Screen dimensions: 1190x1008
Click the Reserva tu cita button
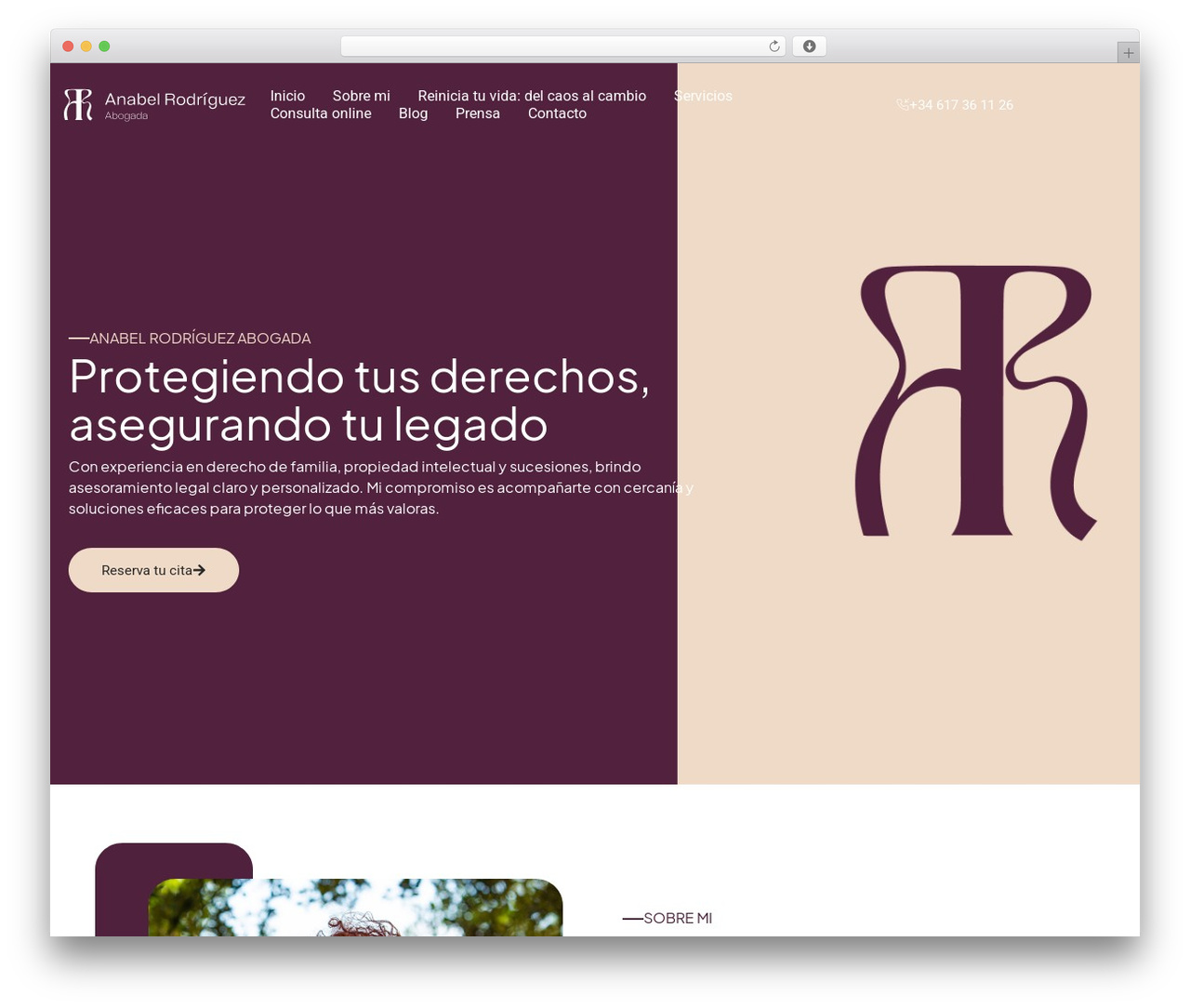click(153, 570)
